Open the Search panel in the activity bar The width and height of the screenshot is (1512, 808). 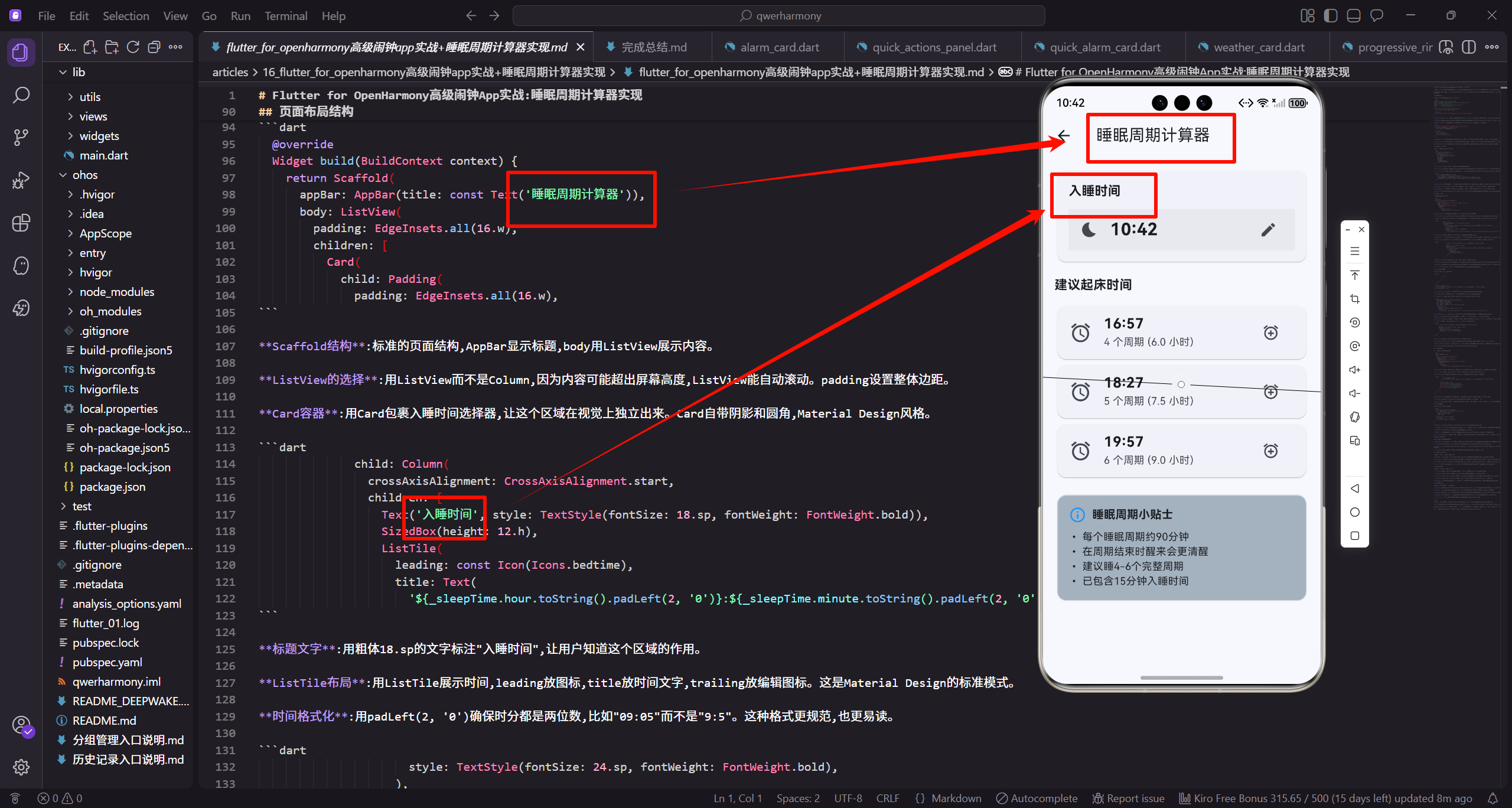point(21,95)
